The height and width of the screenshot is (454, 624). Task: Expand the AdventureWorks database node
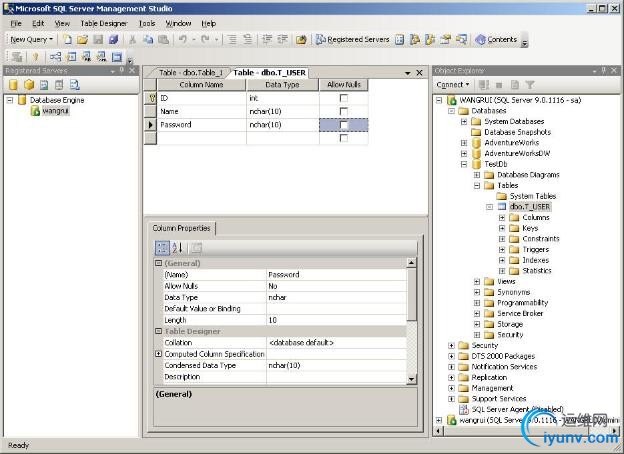point(464,142)
